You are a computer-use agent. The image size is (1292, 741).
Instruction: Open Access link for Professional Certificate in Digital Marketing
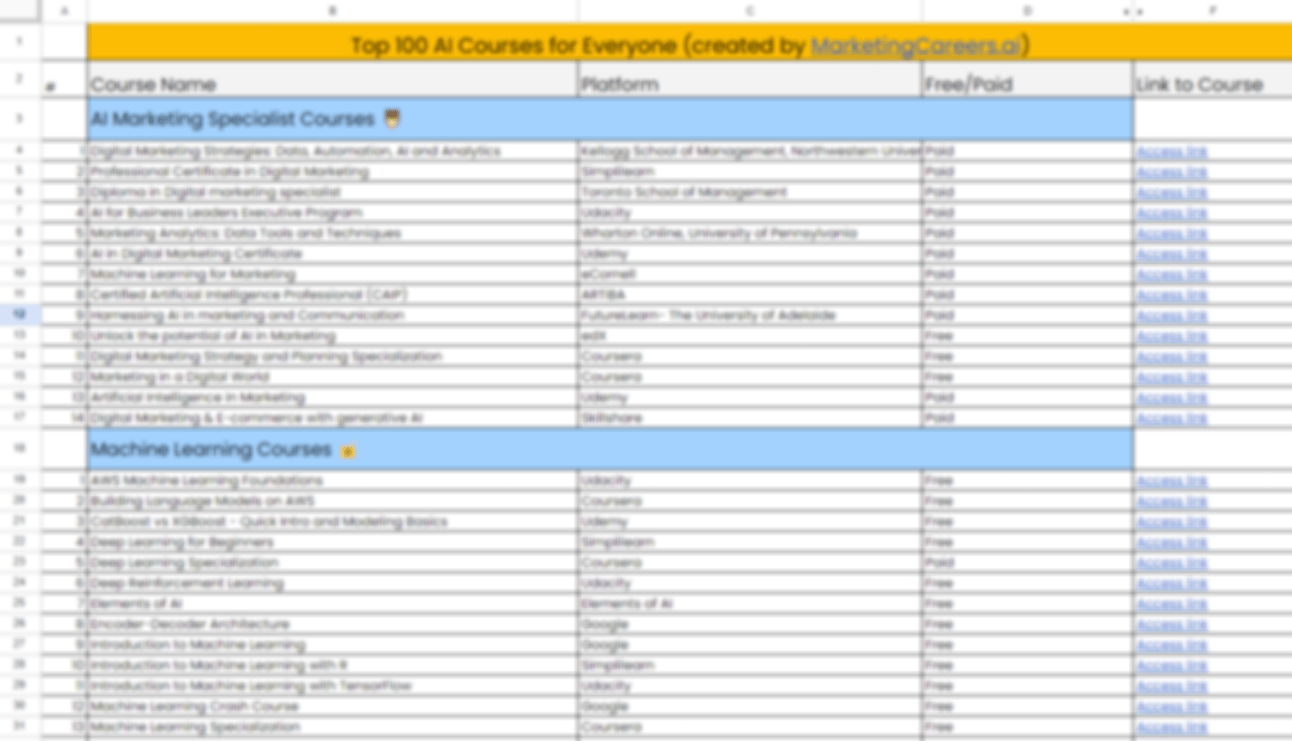tap(1171, 172)
